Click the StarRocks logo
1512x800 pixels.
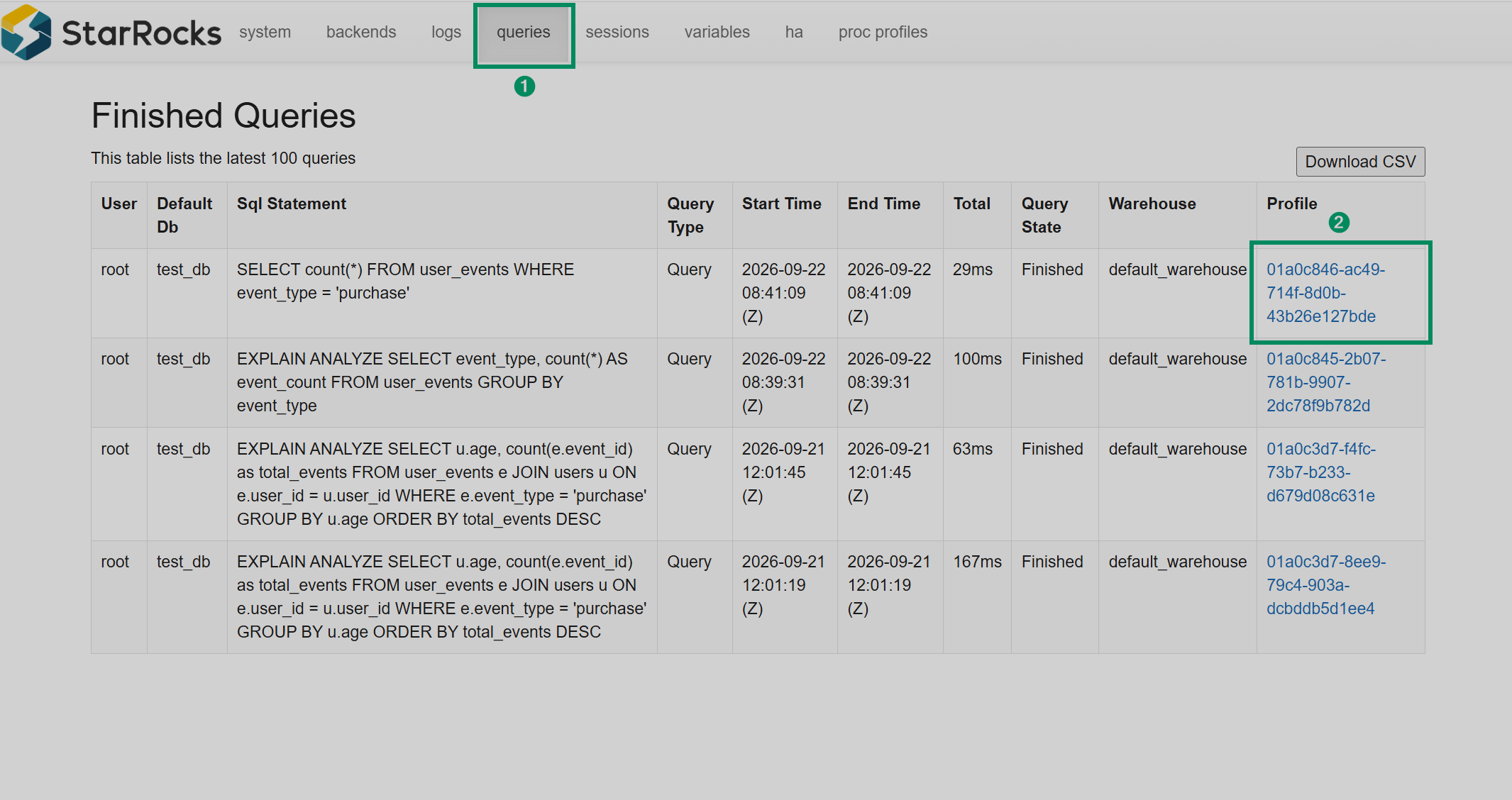click(111, 32)
